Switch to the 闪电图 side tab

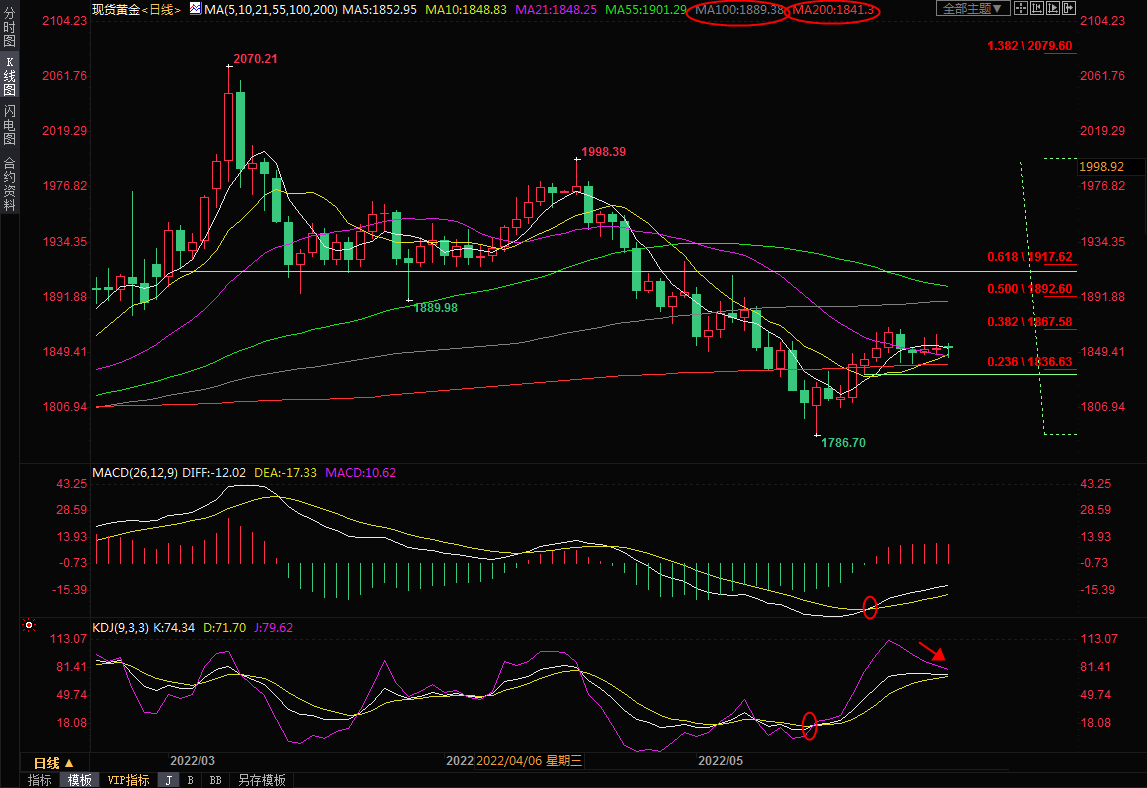[9, 125]
